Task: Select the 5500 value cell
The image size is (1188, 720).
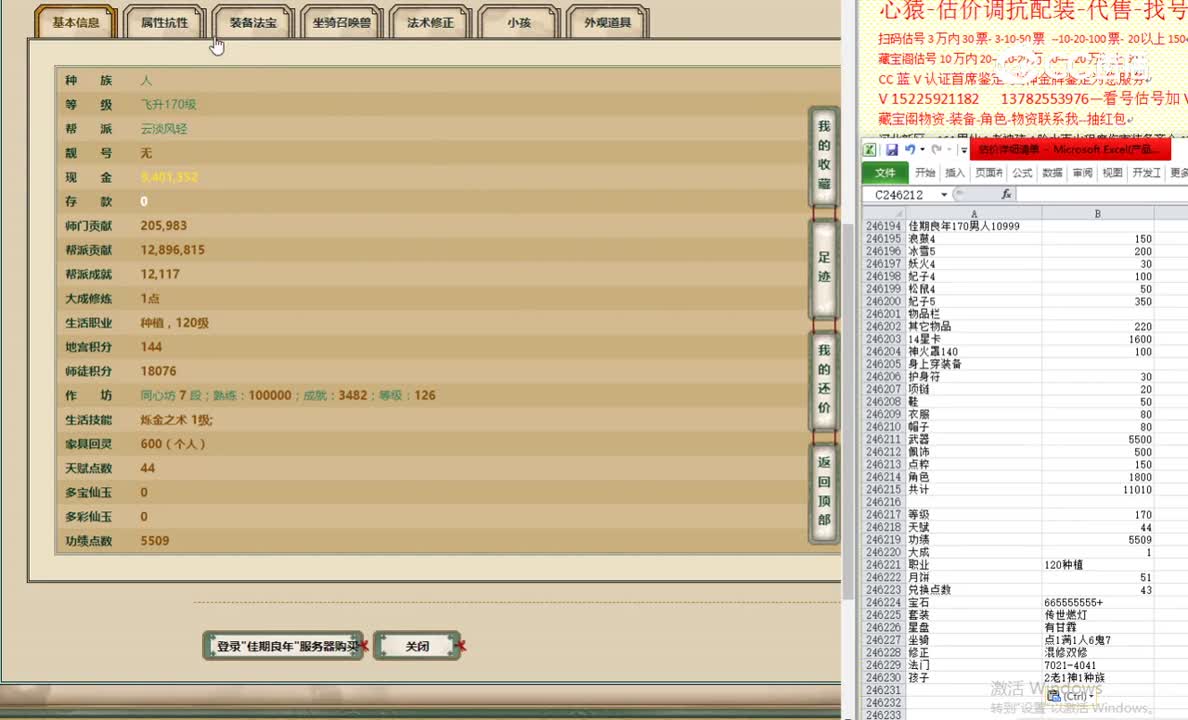Action: 1098,440
